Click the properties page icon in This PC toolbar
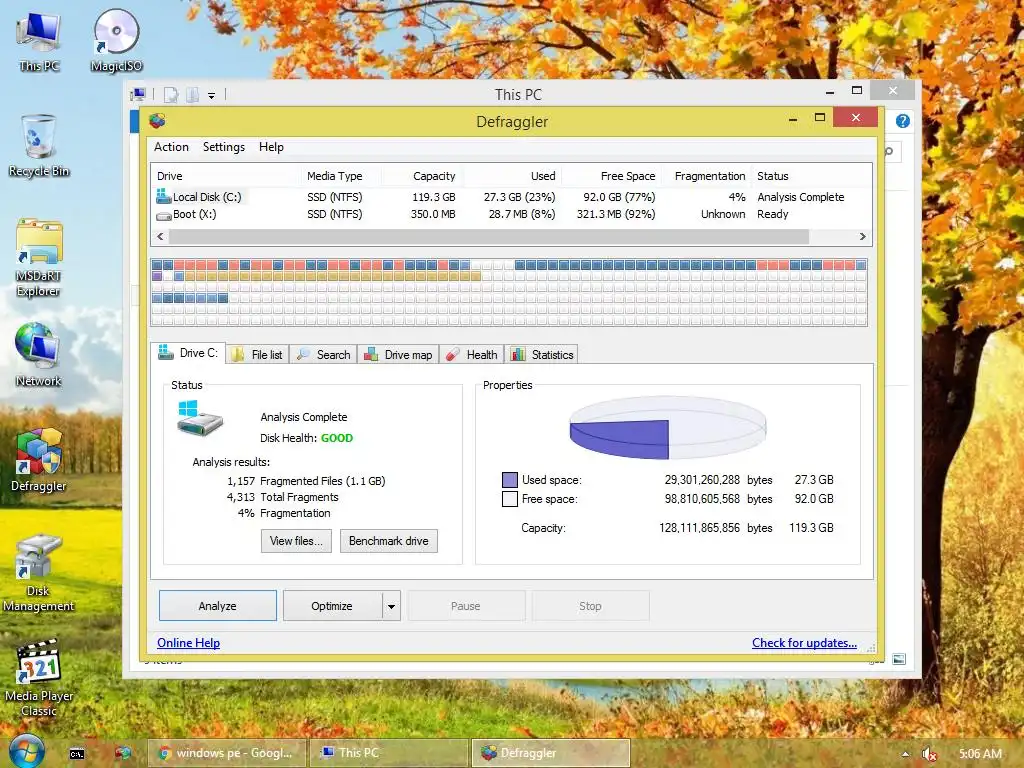The height and width of the screenshot is (768, 1024). click(171, 95)
